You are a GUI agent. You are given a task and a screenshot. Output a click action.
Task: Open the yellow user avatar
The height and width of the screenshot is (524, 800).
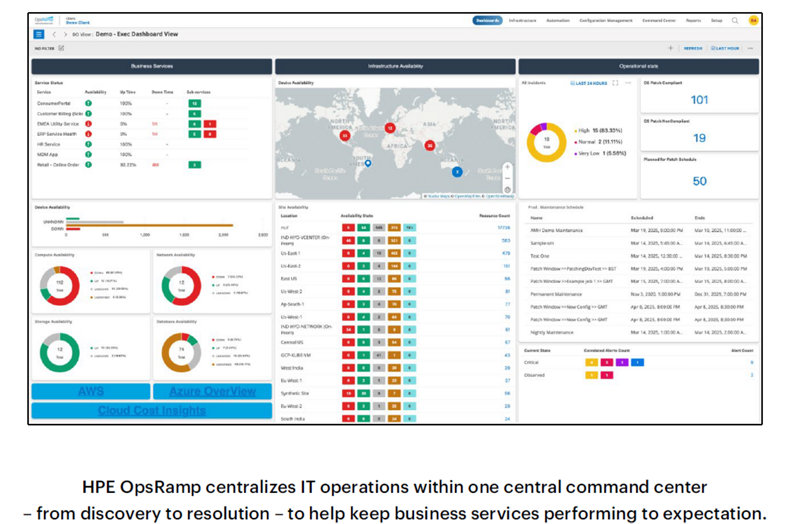pos(753,20)
